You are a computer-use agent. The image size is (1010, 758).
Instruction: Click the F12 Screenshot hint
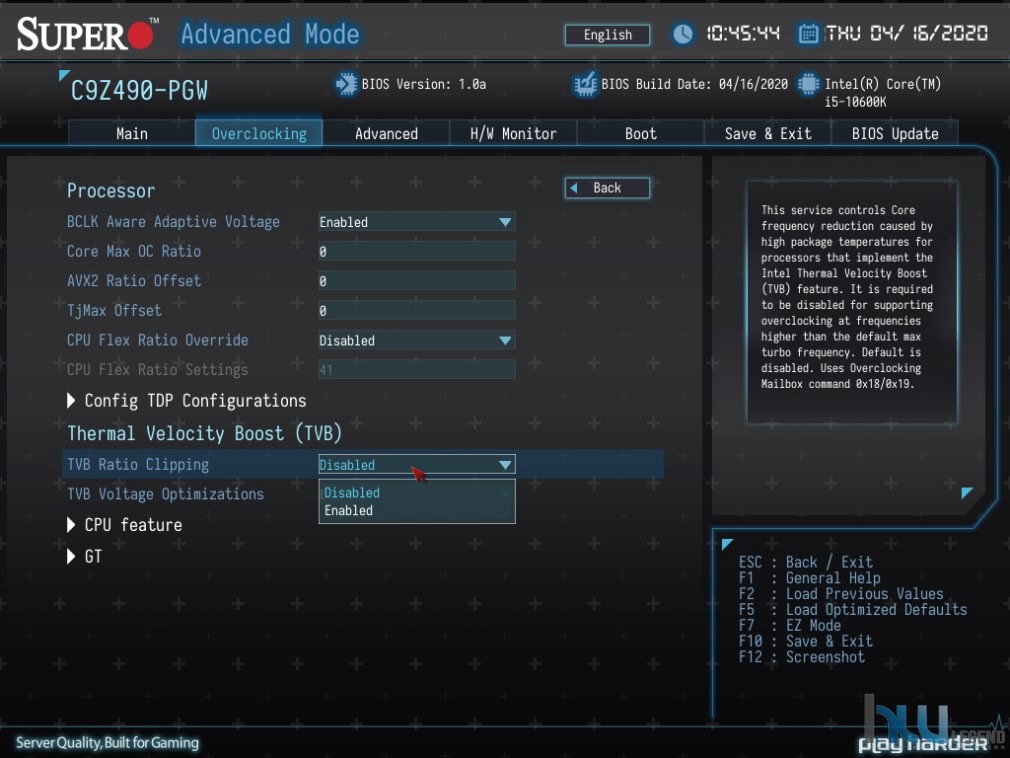[x=802, y=657]
